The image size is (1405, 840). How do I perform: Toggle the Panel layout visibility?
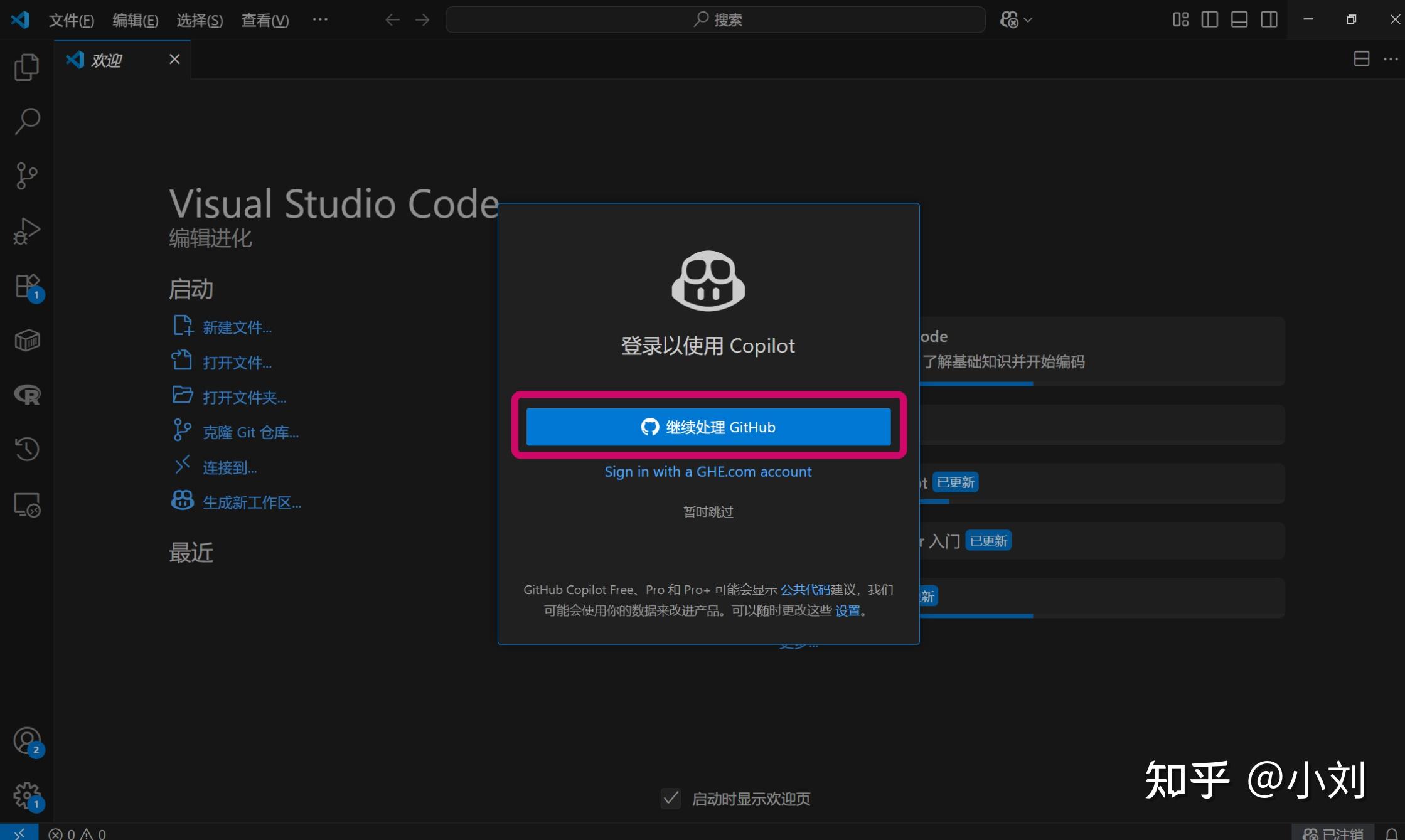pos(1239,19)
